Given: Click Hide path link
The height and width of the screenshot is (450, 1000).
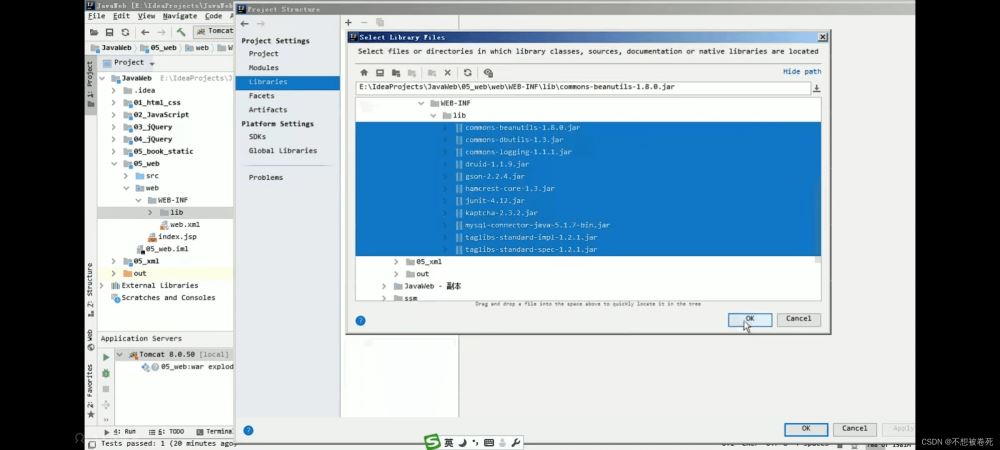Looking at the screenshot, I should click(802, 72).
